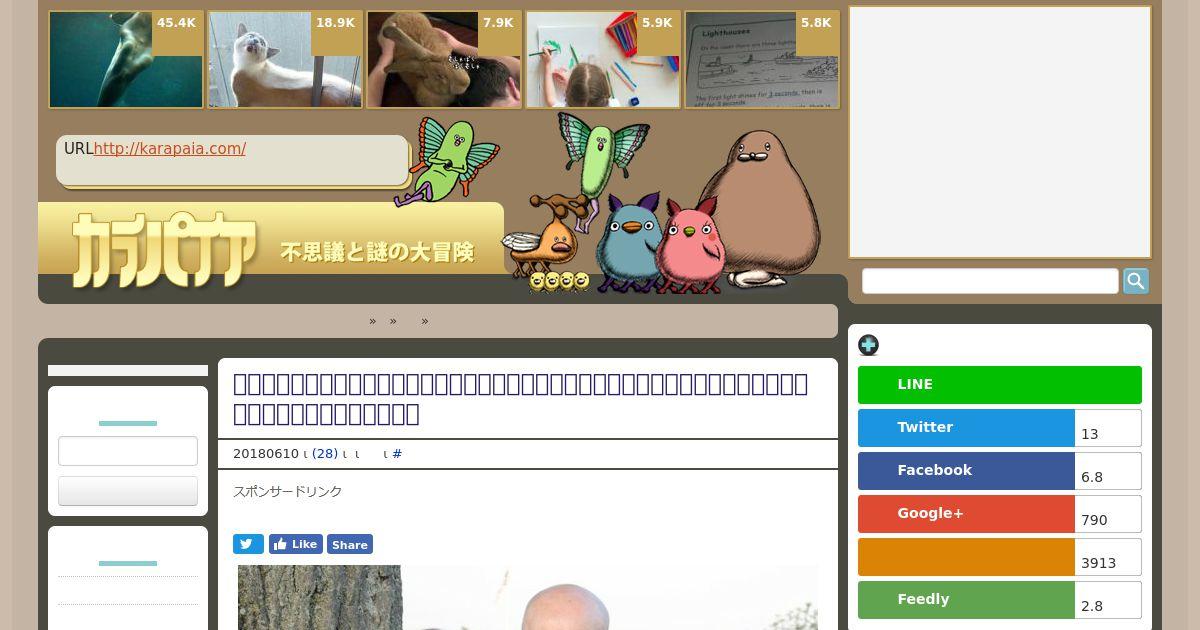This screenshot has height=630, width=1200.
Task: Open the rabbit thumbnail with 7.9K views
Action: tap(444, 59)
